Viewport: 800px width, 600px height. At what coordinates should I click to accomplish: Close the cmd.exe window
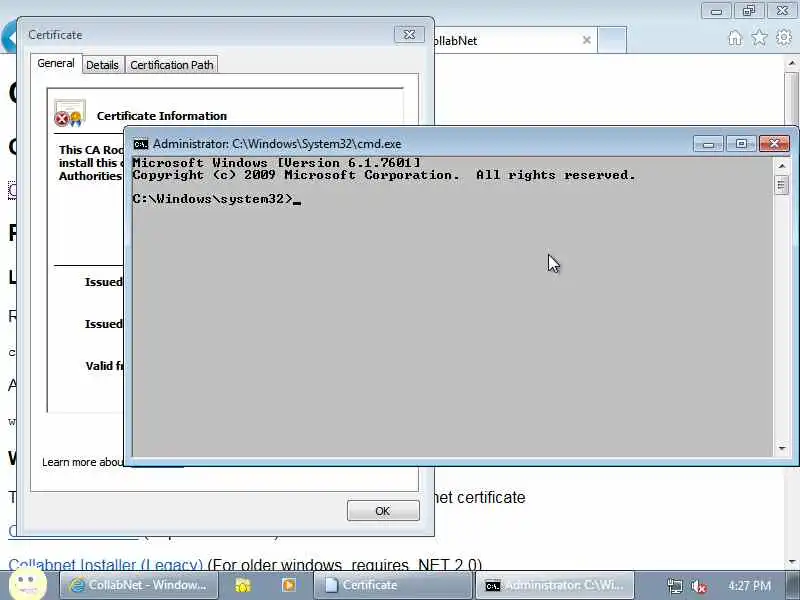click(774, 144)
